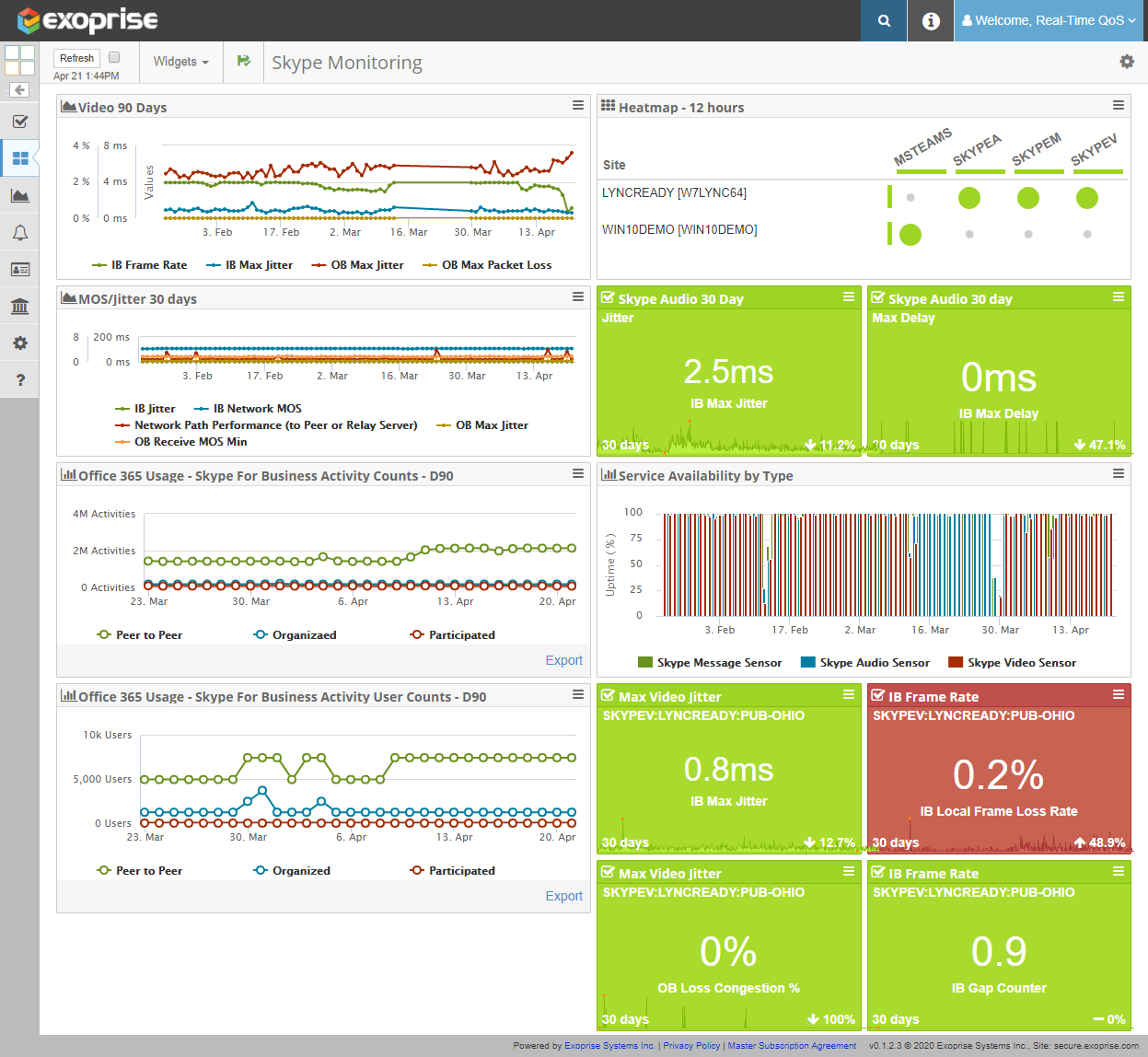Select WIN10DEMO [WIN10DEMO] site row

[679, 230]
